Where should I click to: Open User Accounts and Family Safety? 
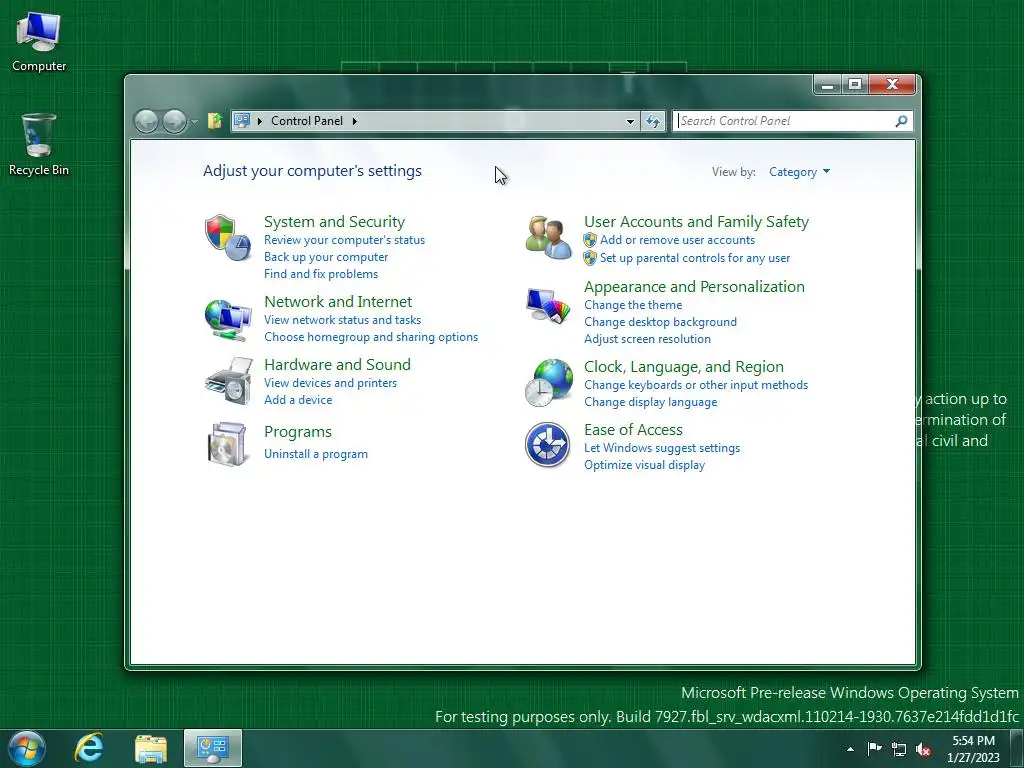[x=696, y=222]
